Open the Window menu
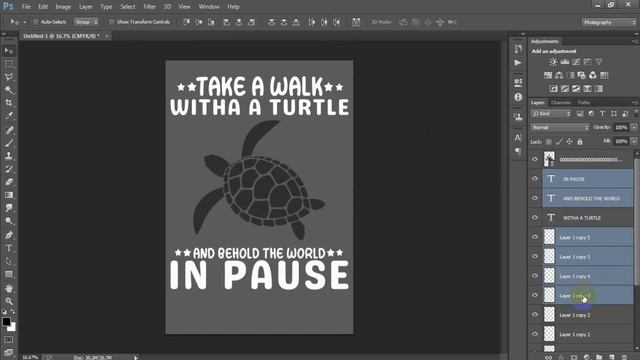This screenshot has width=640, height=360. (x=209, y=7)
